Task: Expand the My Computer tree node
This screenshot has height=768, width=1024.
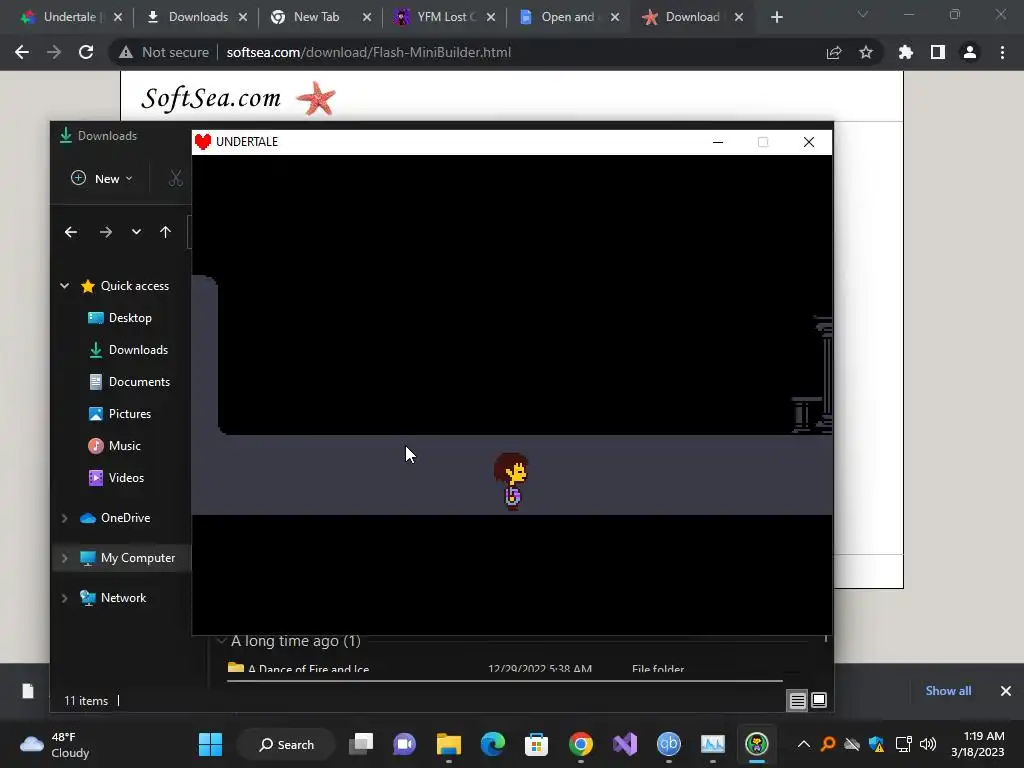Action: (65, 558)
